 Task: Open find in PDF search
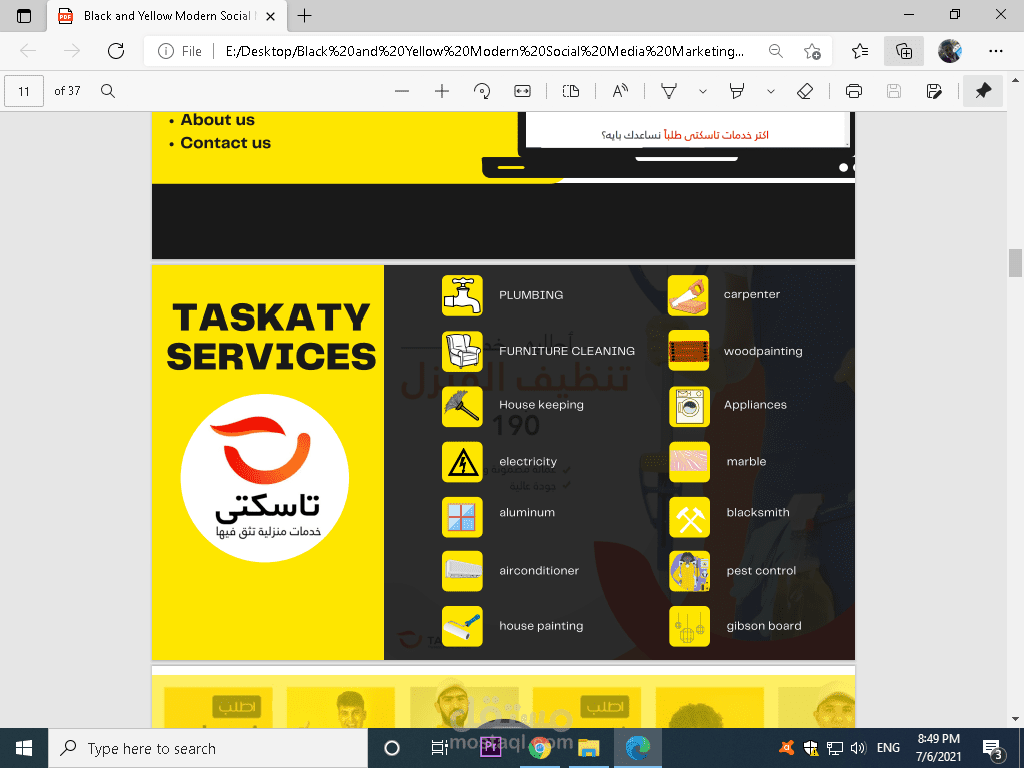(x=108, y=91)
